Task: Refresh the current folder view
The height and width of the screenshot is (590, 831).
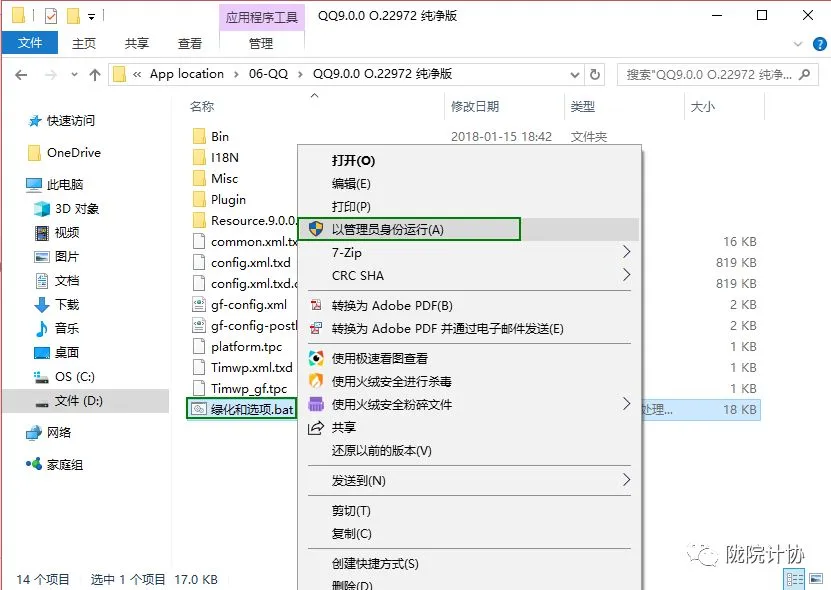Action: [x=595, y=75]
